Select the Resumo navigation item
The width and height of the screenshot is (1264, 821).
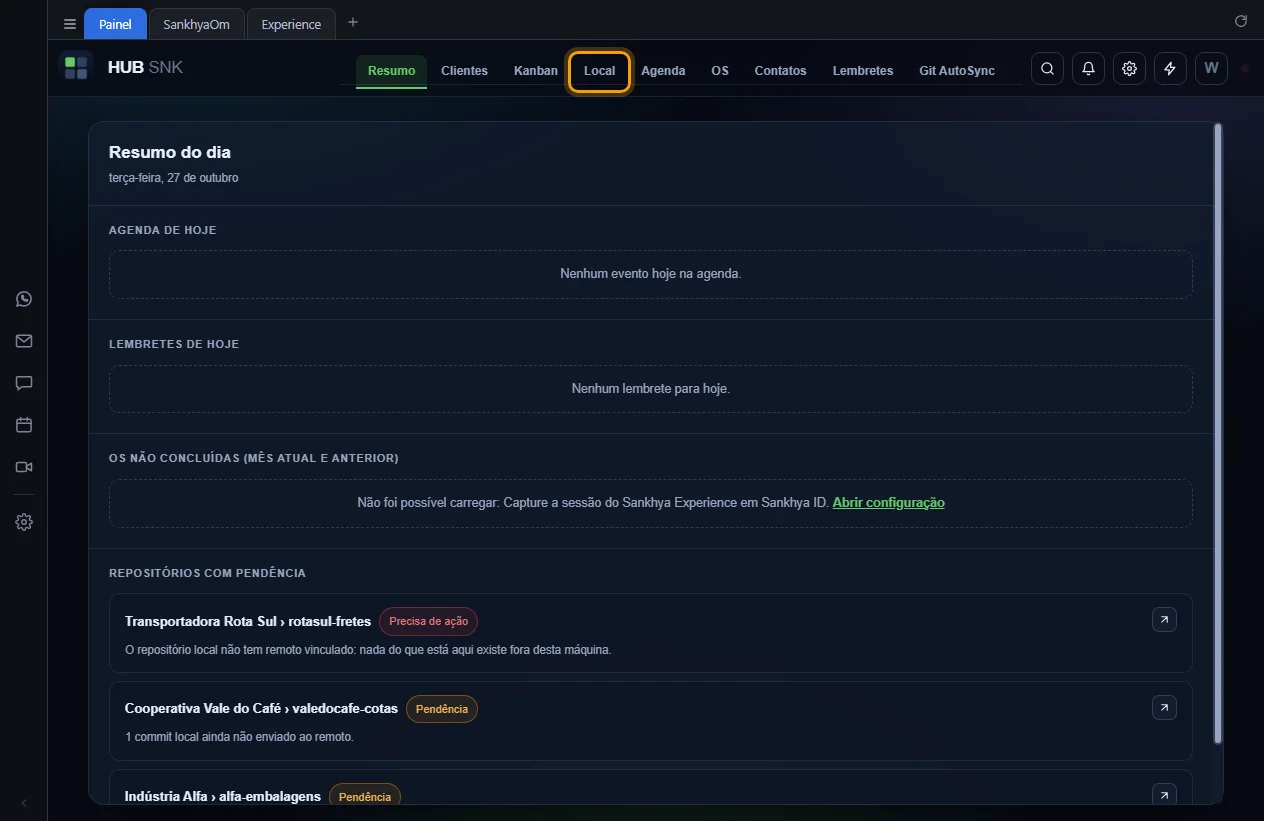point(391,70)
